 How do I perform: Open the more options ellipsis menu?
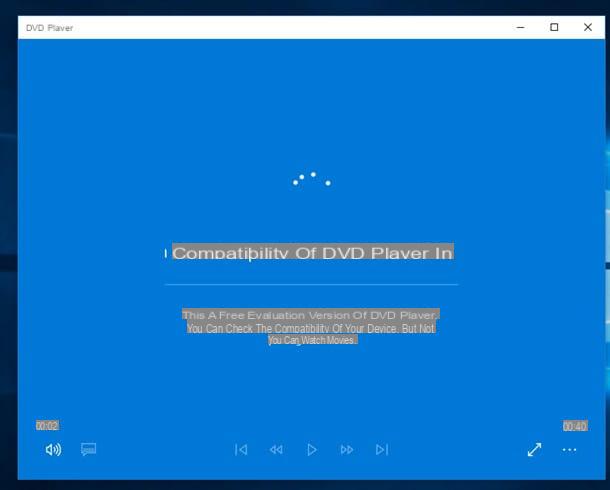[x=569, y=450]
